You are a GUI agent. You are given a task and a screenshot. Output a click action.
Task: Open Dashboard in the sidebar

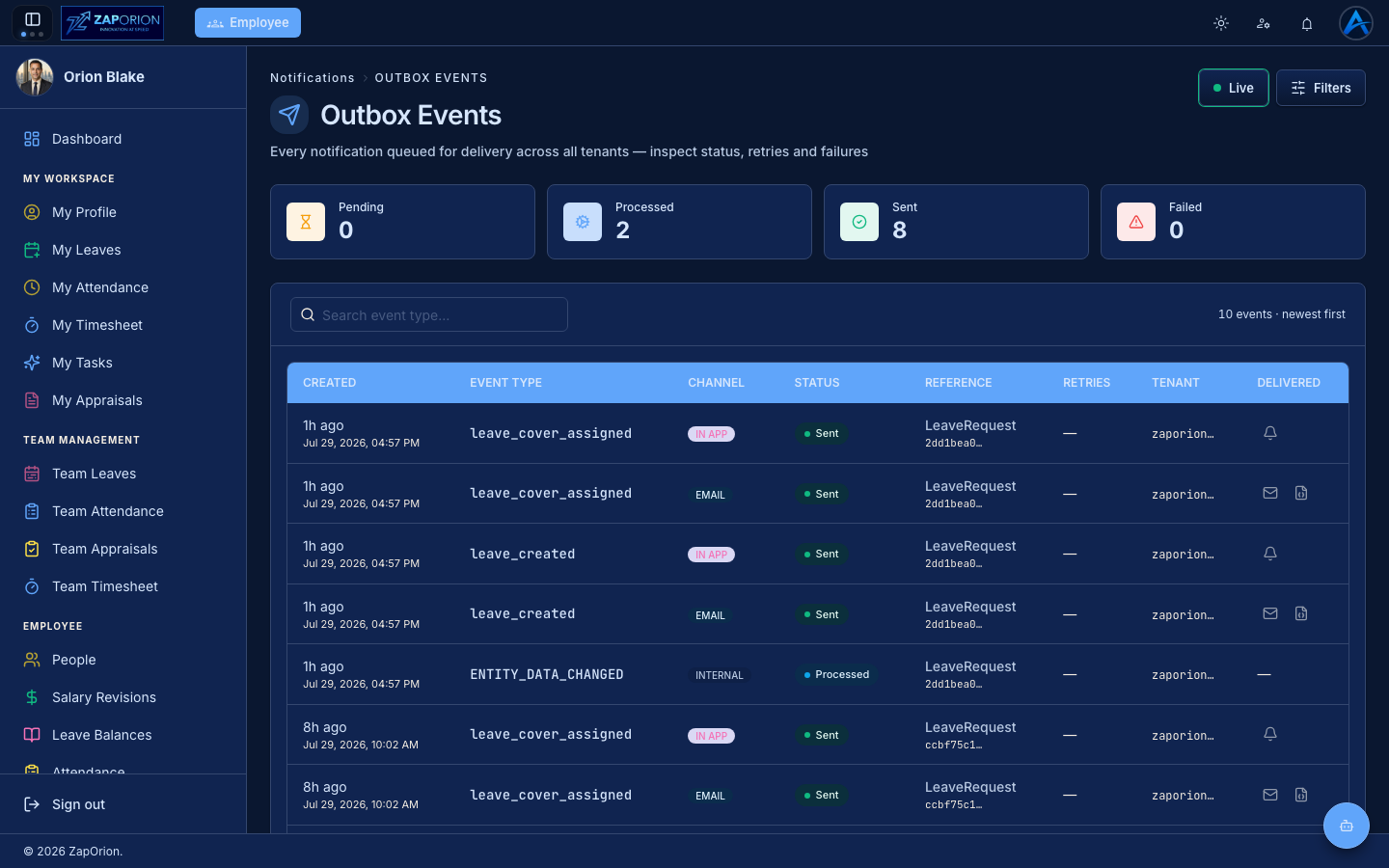[x=123, y=139]
